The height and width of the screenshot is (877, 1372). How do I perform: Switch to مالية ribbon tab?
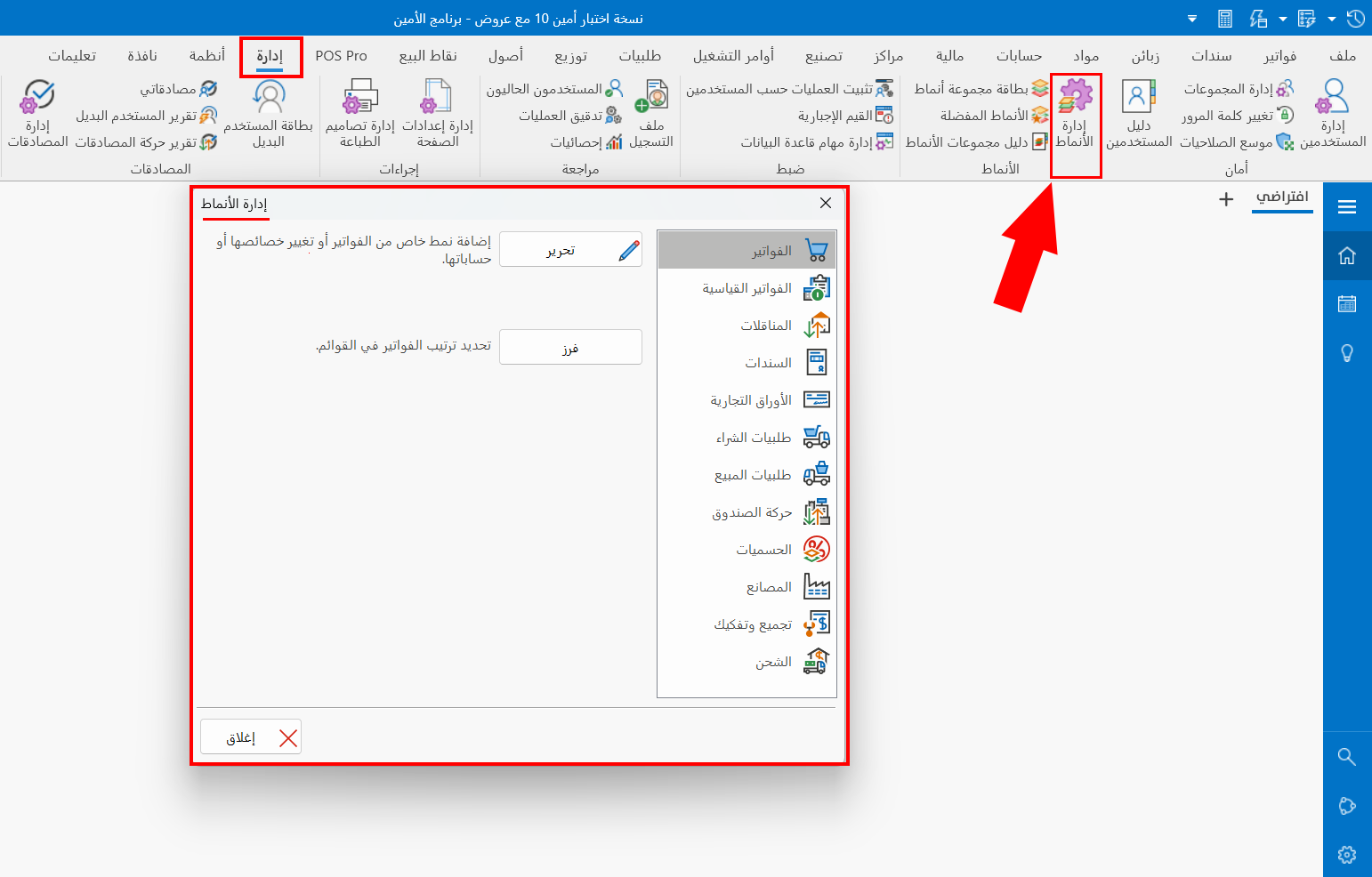tap(949, 56)
